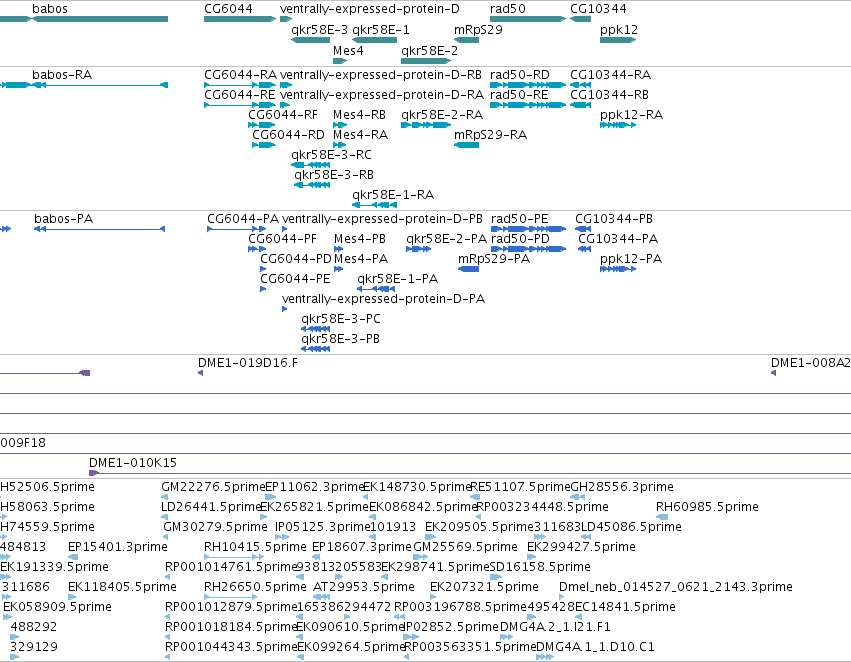Select the ppk12 gene label

pos(619,30)
